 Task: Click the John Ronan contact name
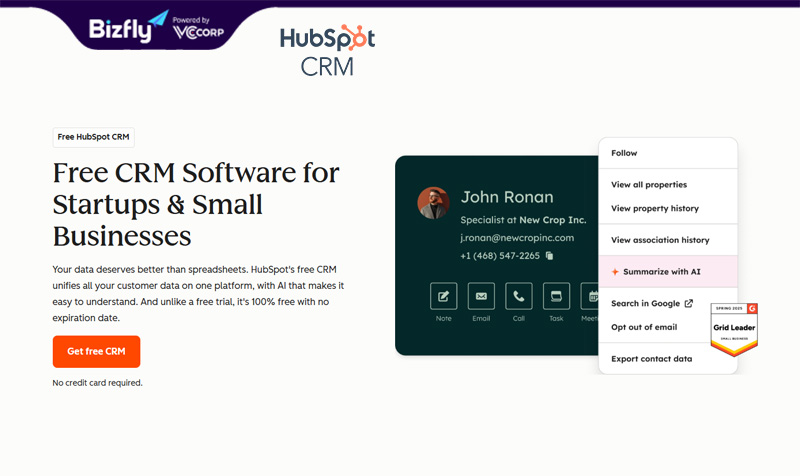click(x=507, y=197)
